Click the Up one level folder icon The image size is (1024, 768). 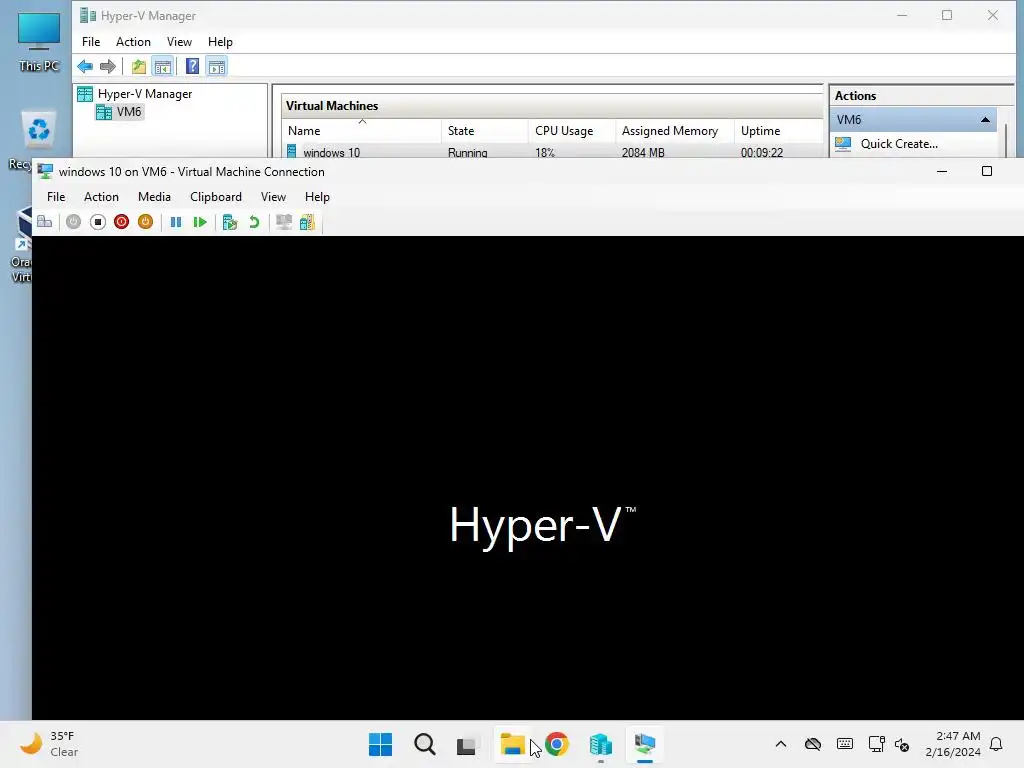(138, 66)
